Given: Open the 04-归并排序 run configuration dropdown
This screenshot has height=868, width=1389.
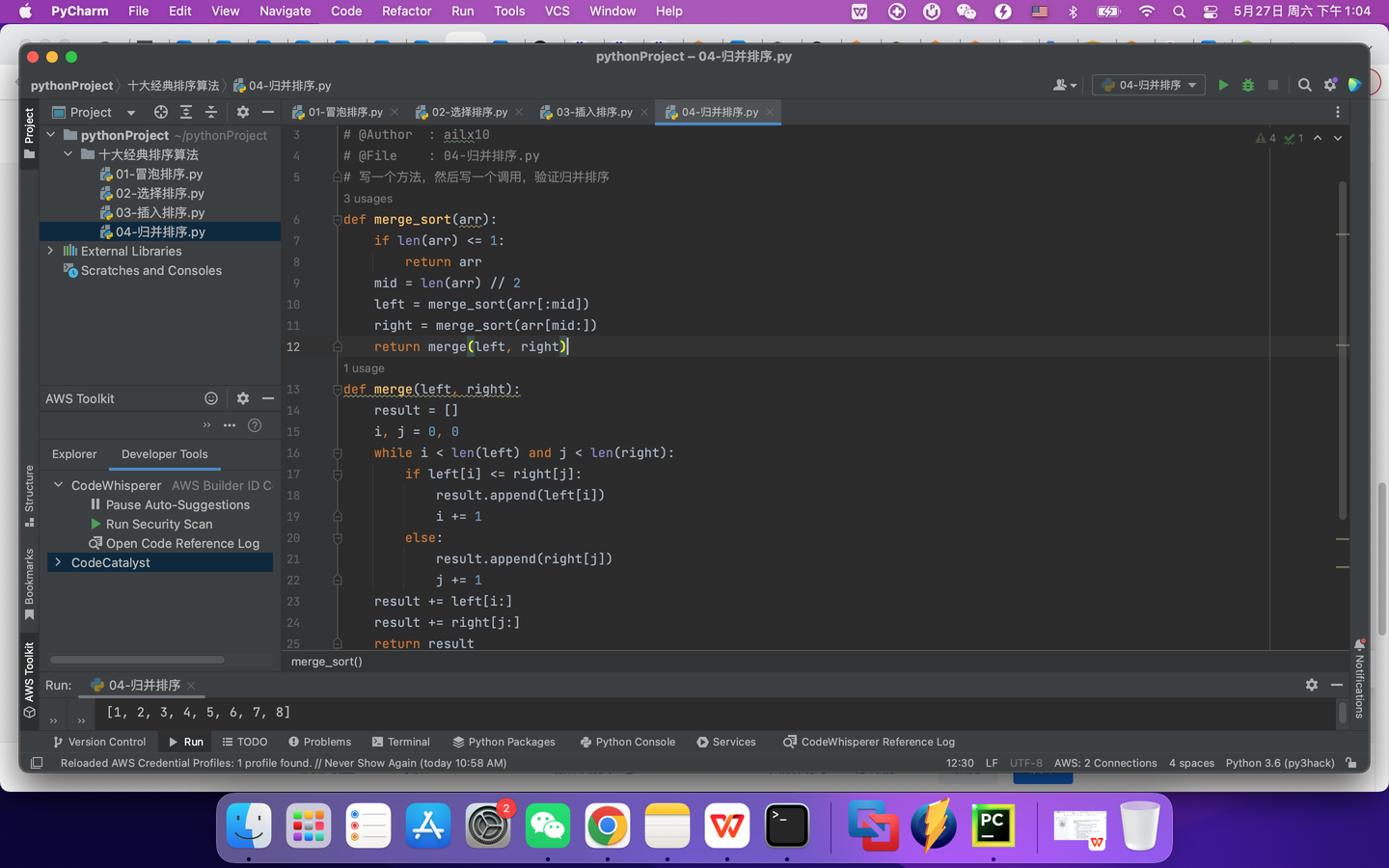Looking at the screenshot, I should [1148, 85].
